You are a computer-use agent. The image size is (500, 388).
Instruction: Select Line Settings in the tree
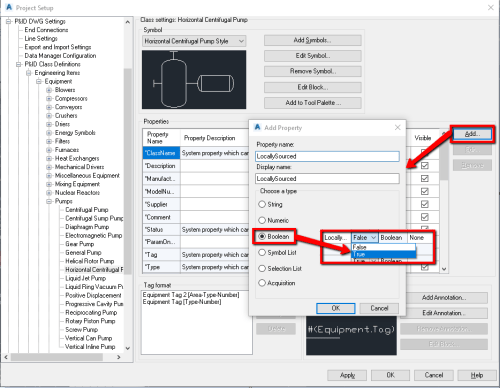coord(41,39)
